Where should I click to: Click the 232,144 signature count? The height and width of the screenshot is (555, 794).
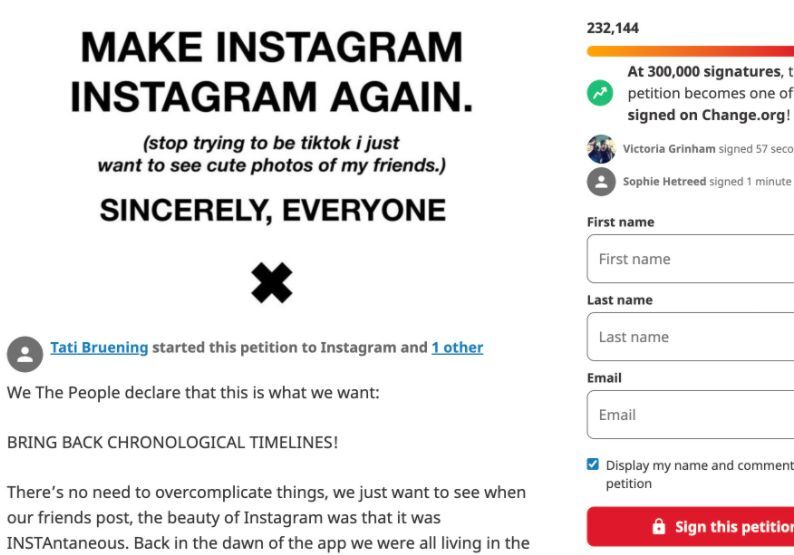[612, 29]
